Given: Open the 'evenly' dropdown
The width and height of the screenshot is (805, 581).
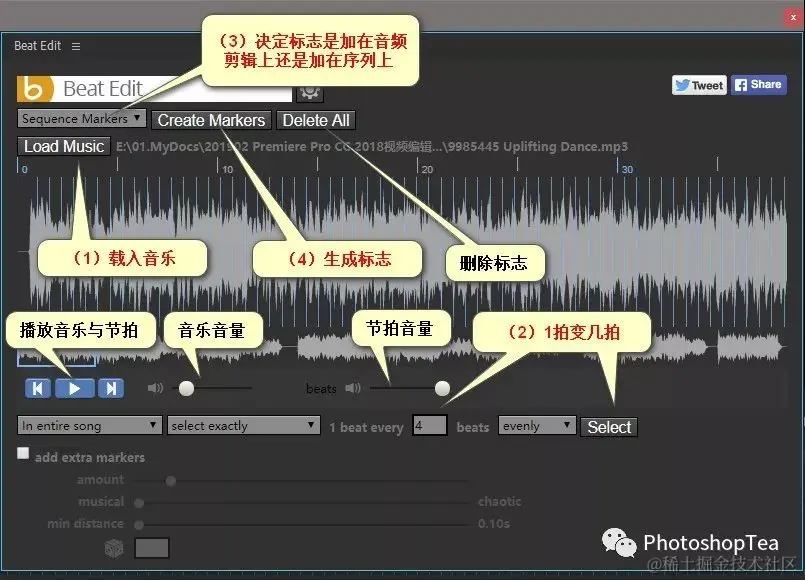Looking at the screenshot, I should [536, 425].
